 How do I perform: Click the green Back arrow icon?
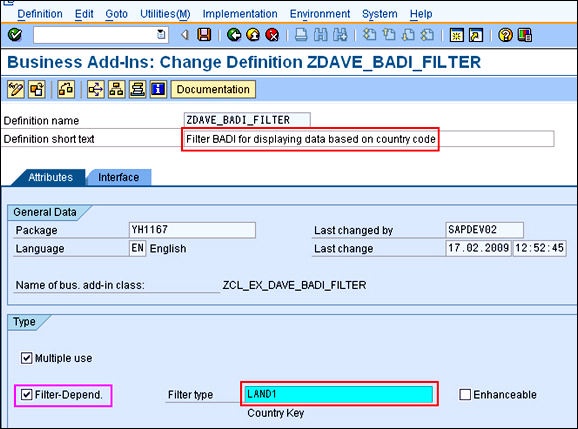pyautogui.click(x=234, y=35)
